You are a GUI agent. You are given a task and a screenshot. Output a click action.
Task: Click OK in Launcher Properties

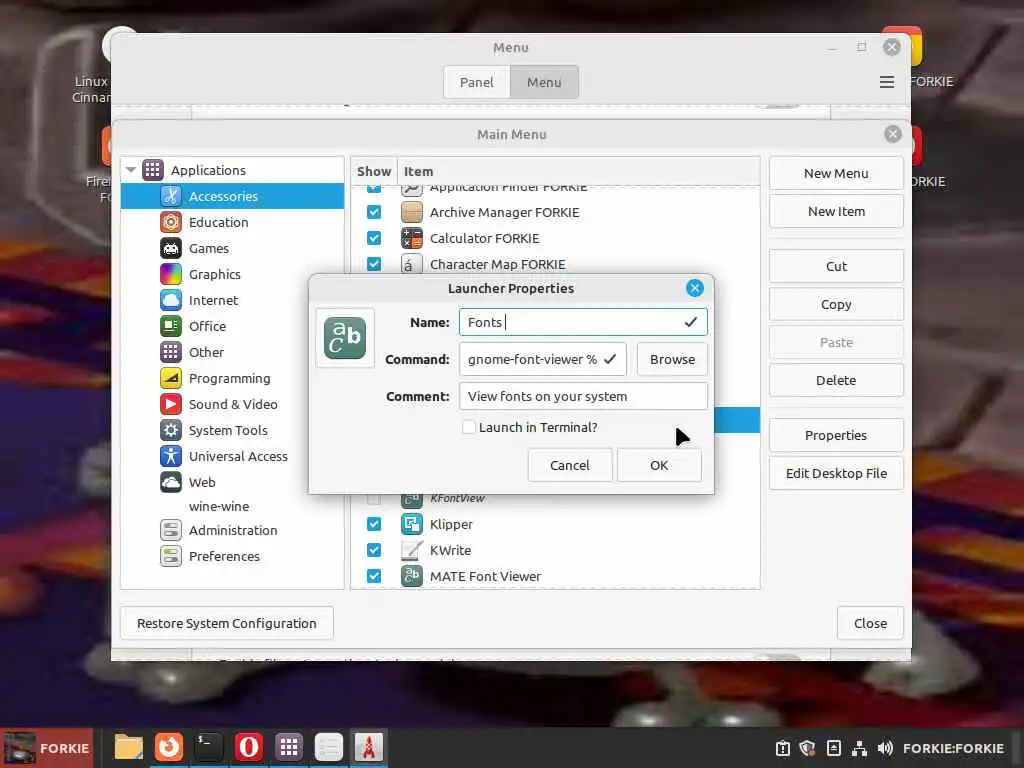[x=659, y=465]
